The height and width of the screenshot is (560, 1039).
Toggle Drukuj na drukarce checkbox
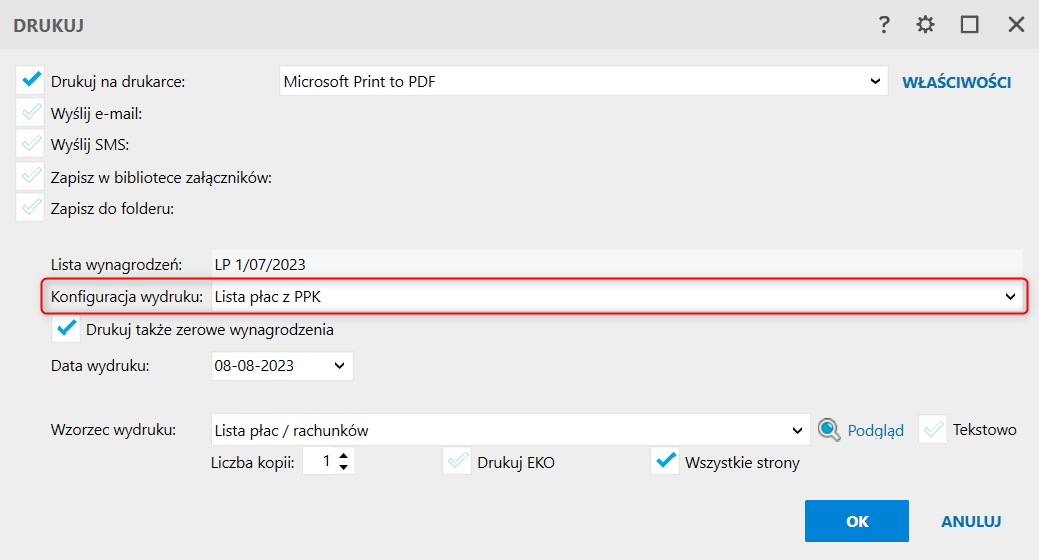pos(32,81)
